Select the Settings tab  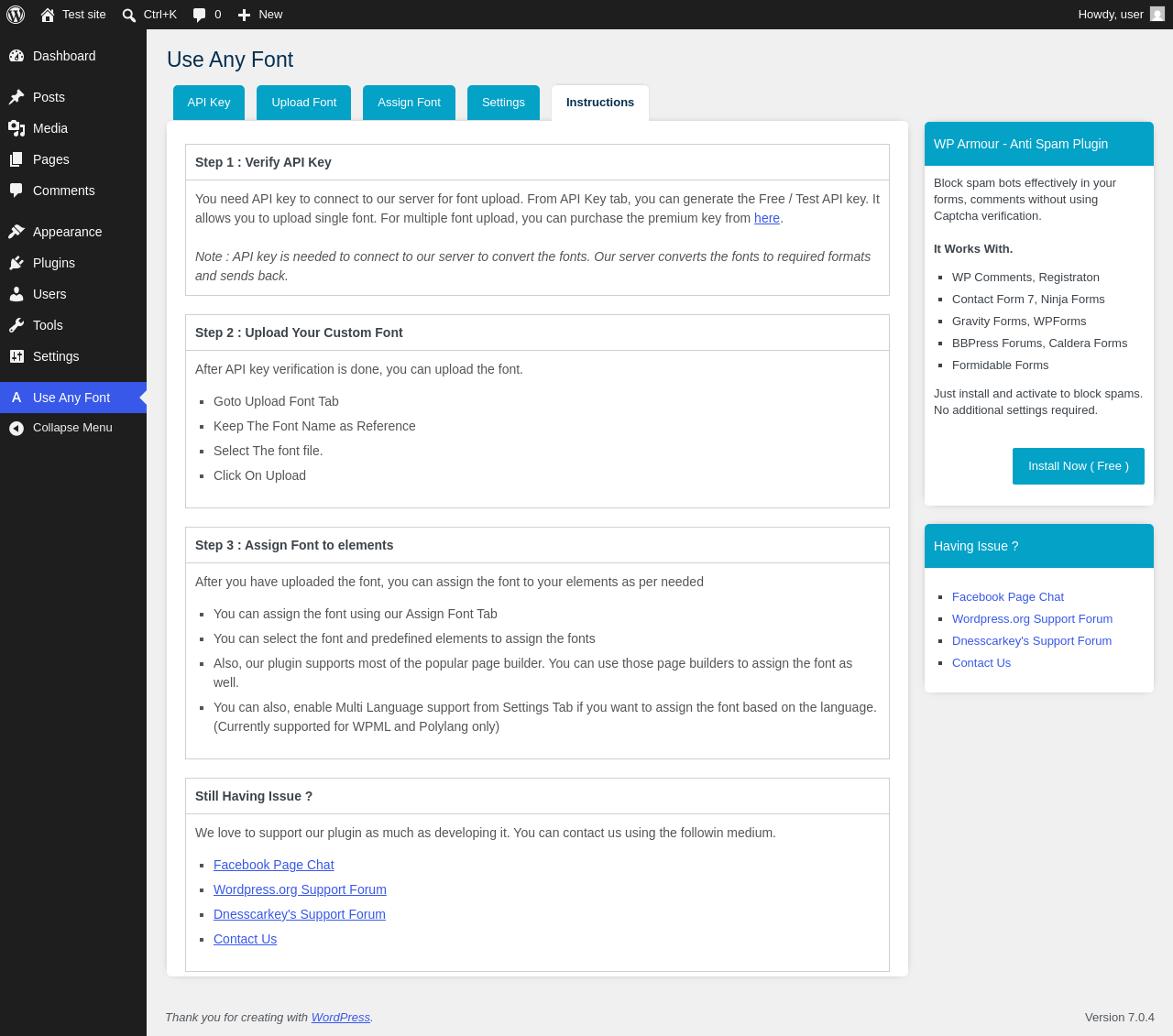(x=503, y=103)
